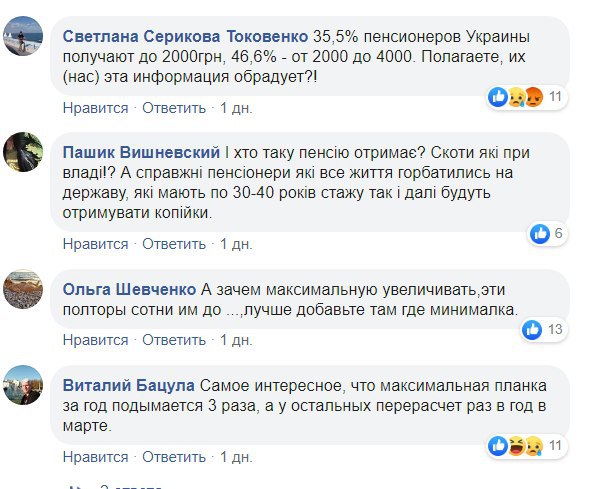Screen dimensions: 608x489
Task: Click the like reaction icon on Ольга Шевченко's comment
Action: [532, 330]
